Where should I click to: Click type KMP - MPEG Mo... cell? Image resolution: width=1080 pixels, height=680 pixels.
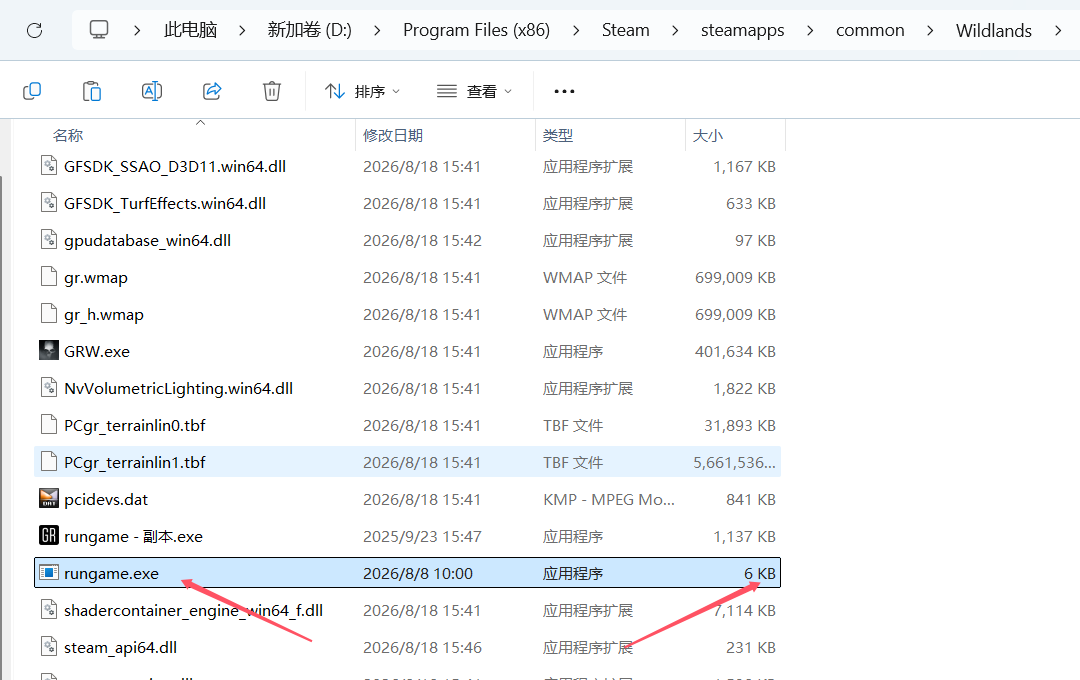(x=609, y=499)
